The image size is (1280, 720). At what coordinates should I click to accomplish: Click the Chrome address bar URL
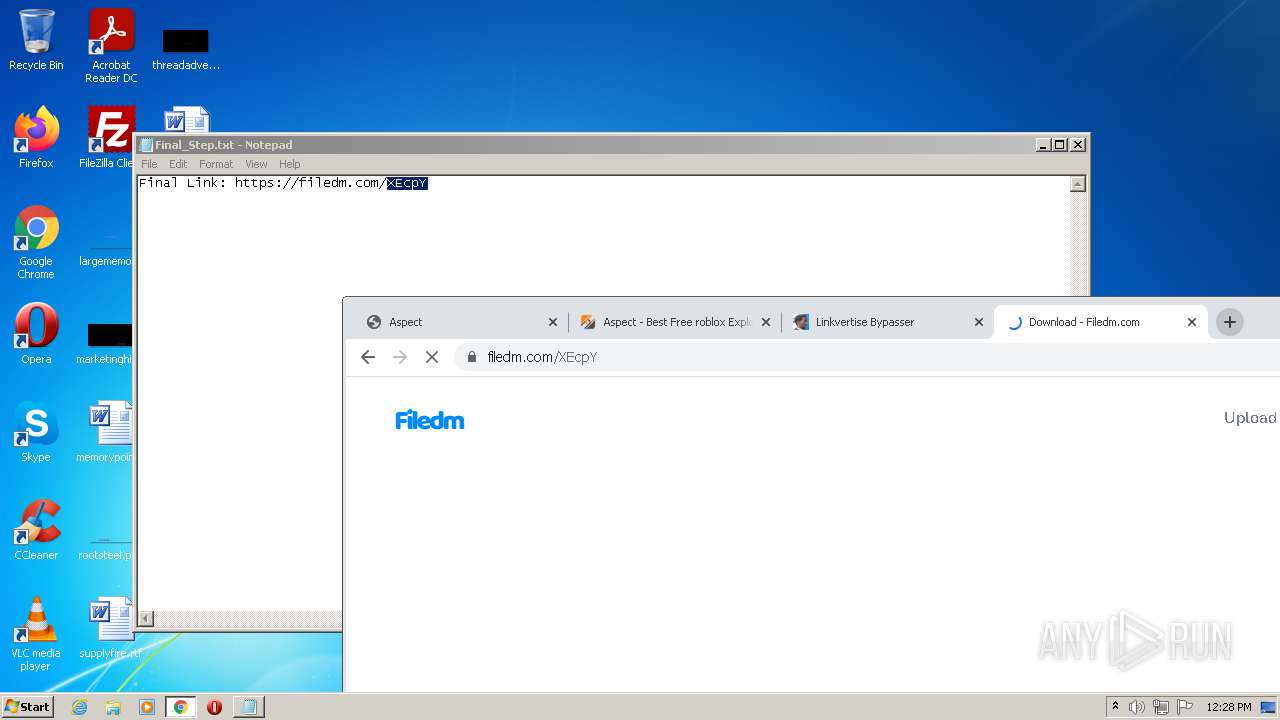(542, 357)
